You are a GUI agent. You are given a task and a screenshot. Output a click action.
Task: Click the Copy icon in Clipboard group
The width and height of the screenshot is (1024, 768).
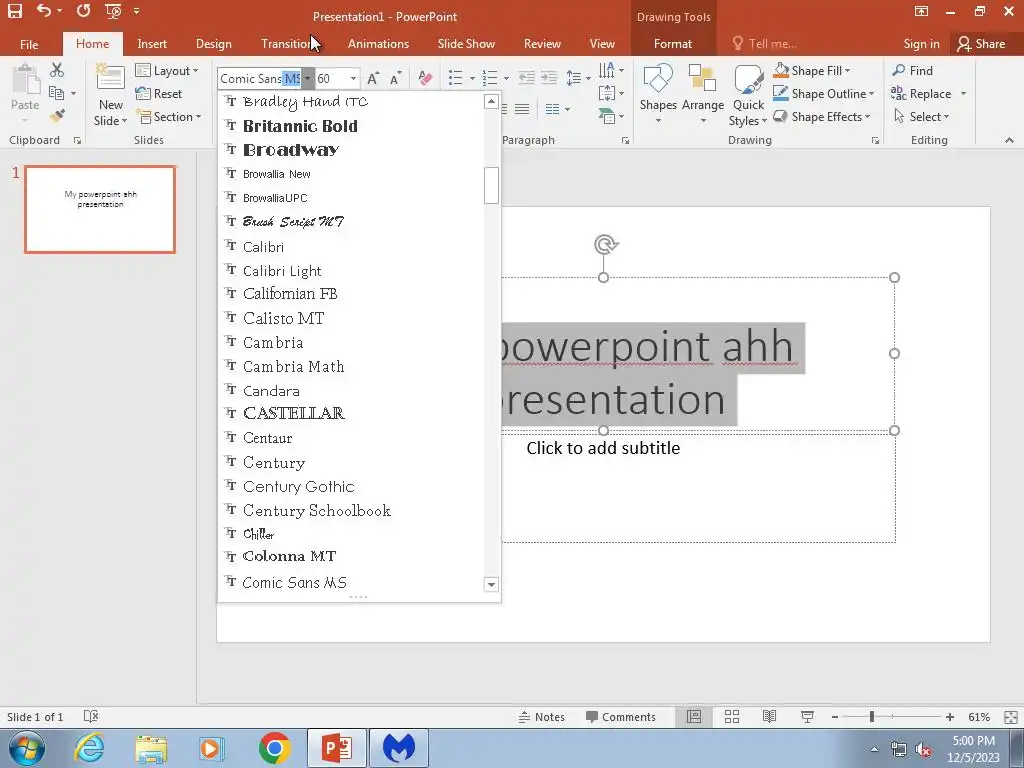coord(57,93)
